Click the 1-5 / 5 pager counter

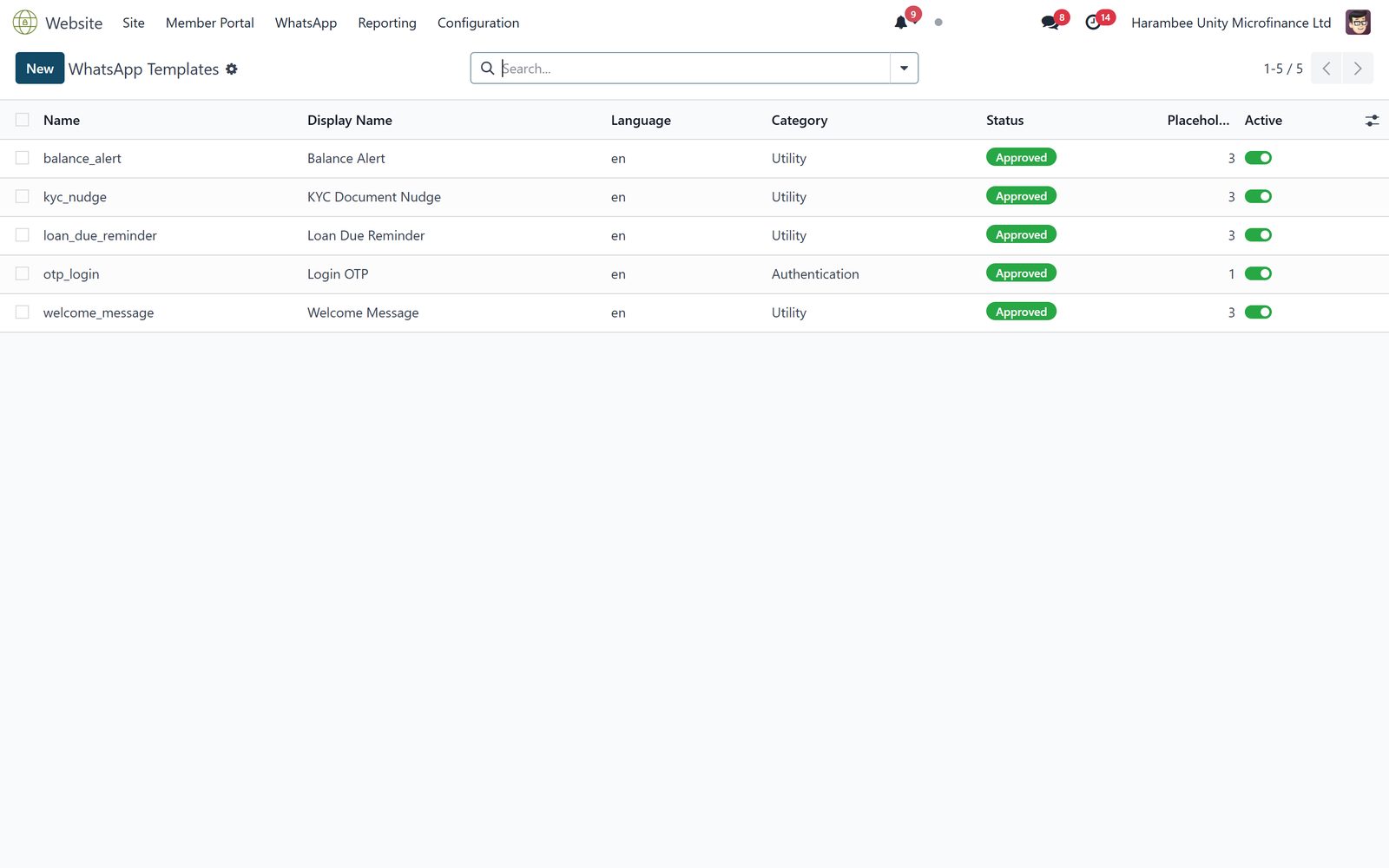point(1283,69)
